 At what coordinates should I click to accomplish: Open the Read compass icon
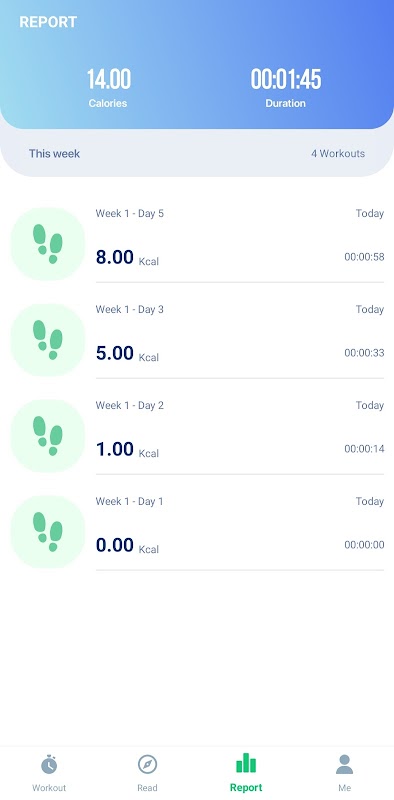147,764
